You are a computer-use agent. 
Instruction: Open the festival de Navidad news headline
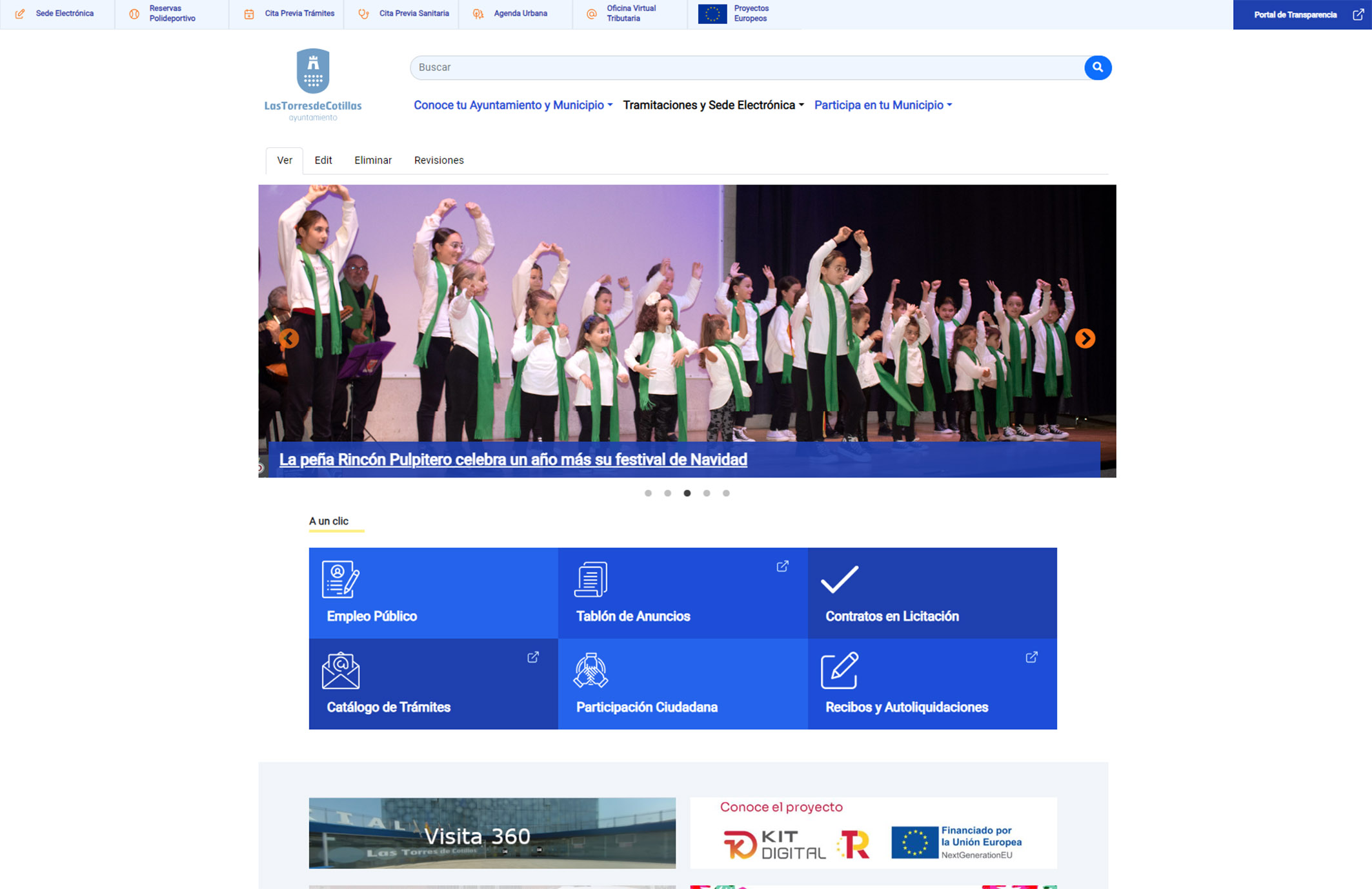point(513,459)
